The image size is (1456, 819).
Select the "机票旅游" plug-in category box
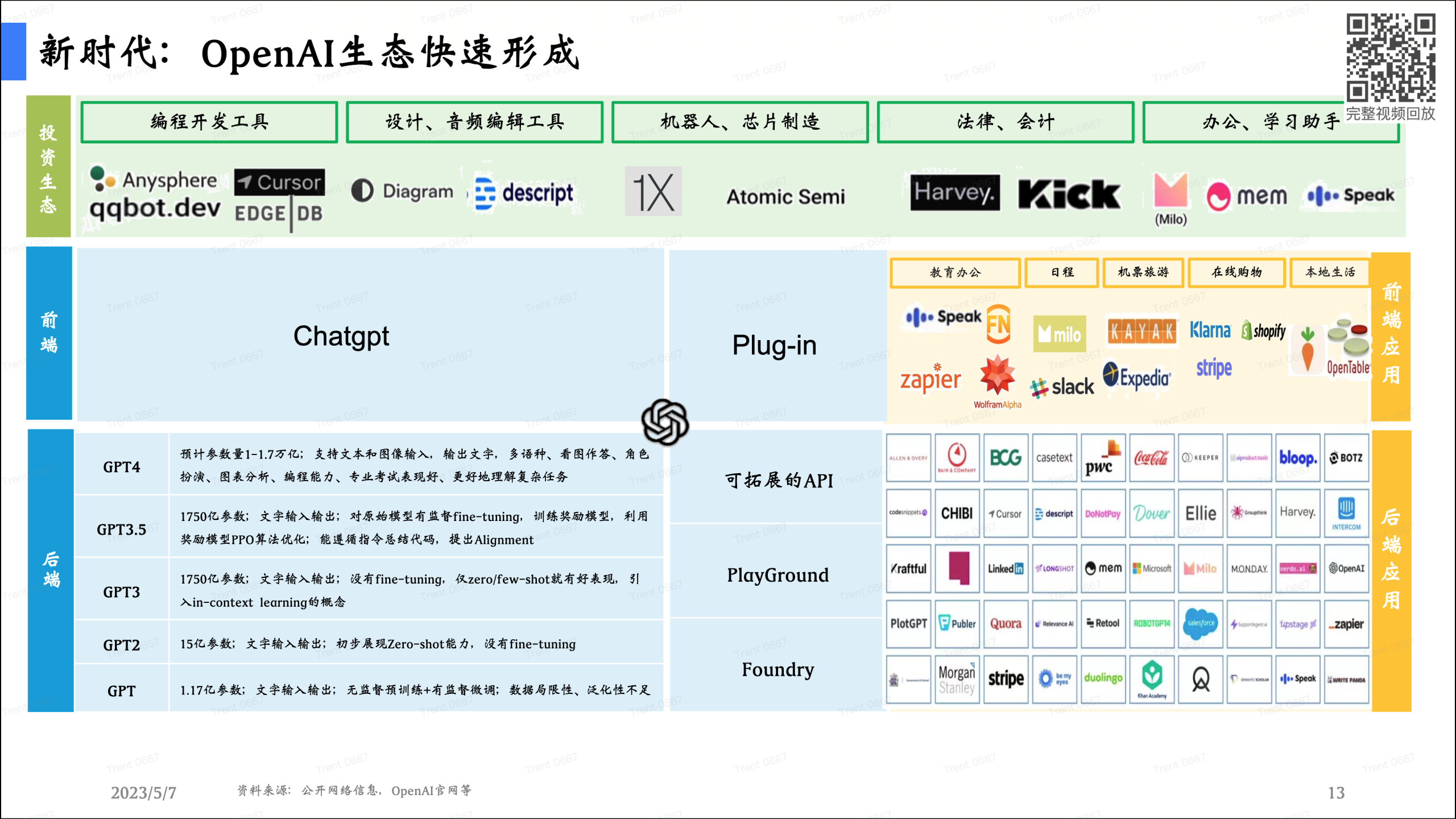[x=1143, y=273]
